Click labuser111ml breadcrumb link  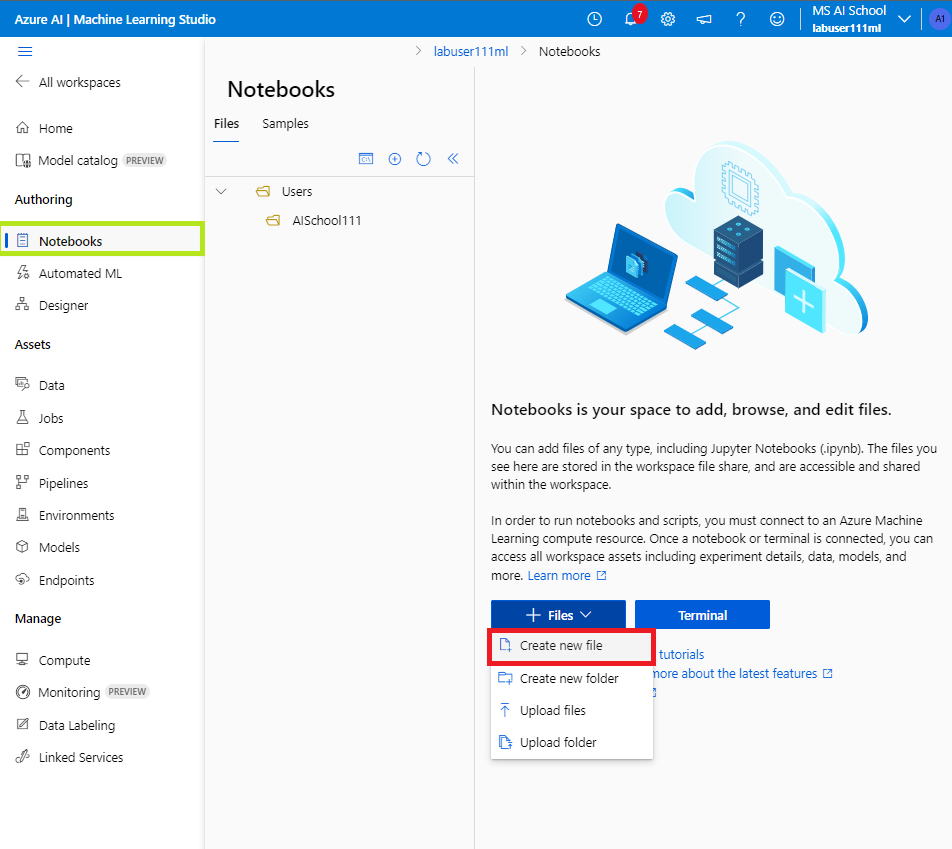pyautogui.click(x=471, y=52)
